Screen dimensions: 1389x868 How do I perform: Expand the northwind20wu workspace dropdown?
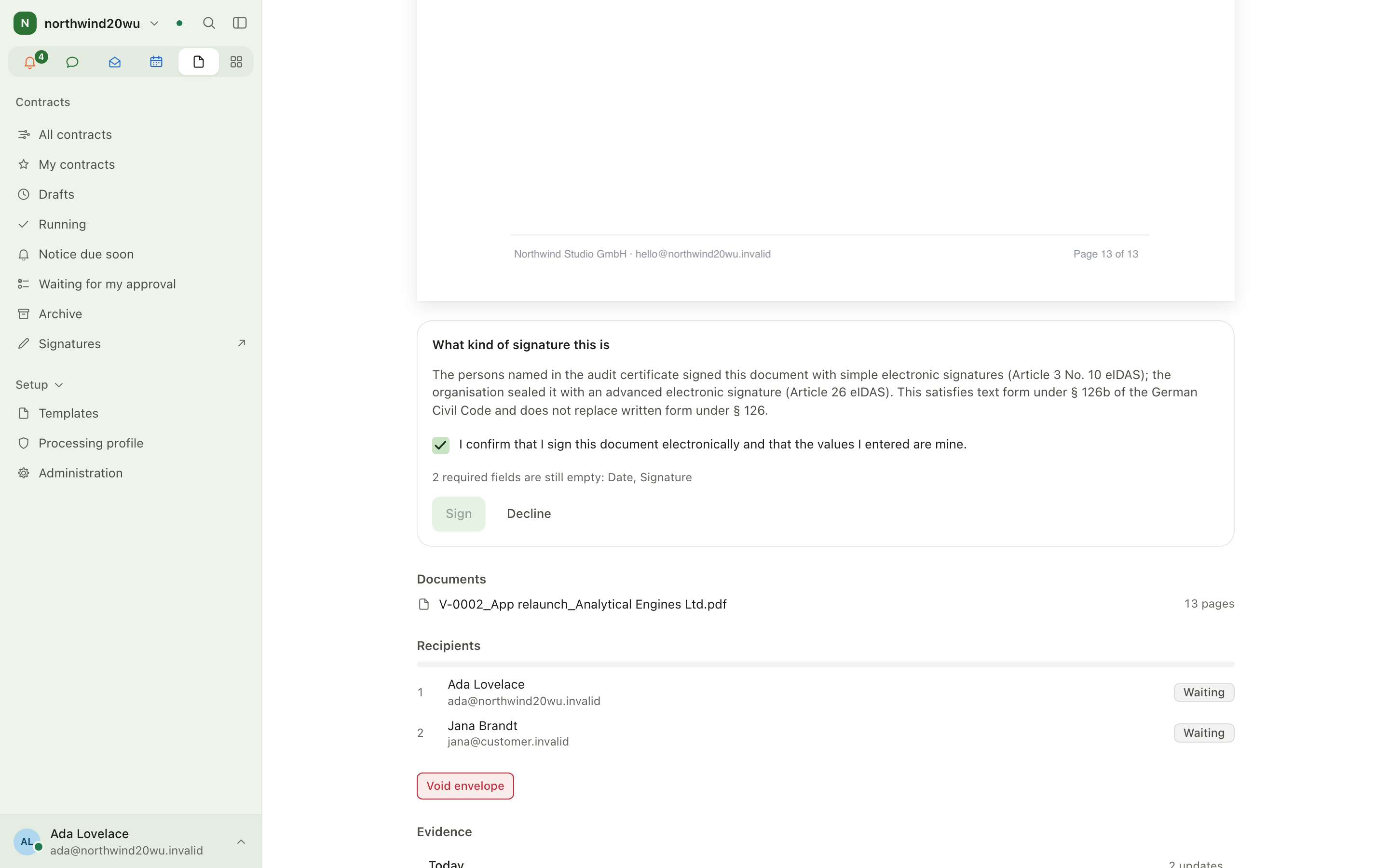point(154,24)
